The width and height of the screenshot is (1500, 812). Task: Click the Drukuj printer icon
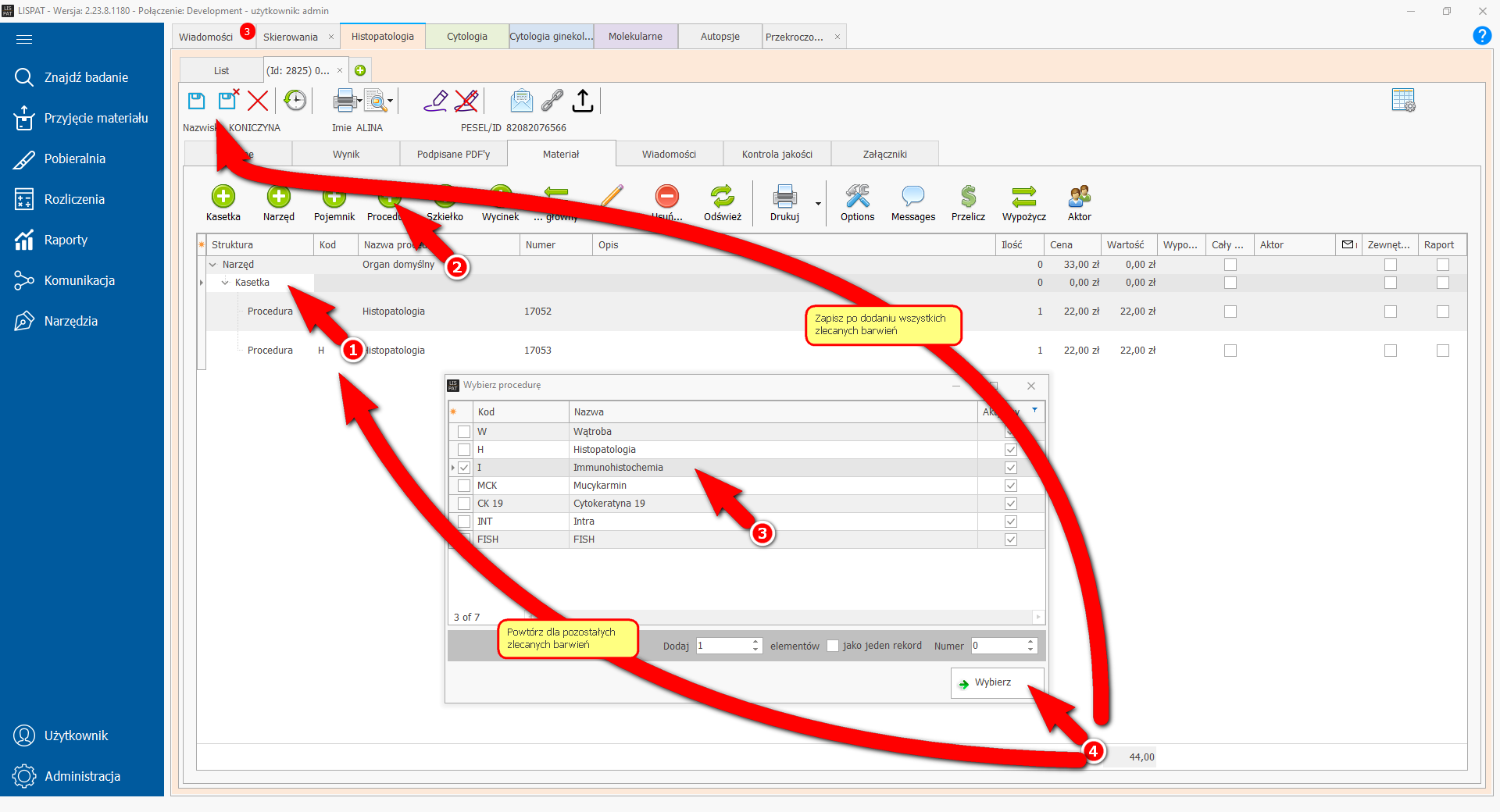784,197
